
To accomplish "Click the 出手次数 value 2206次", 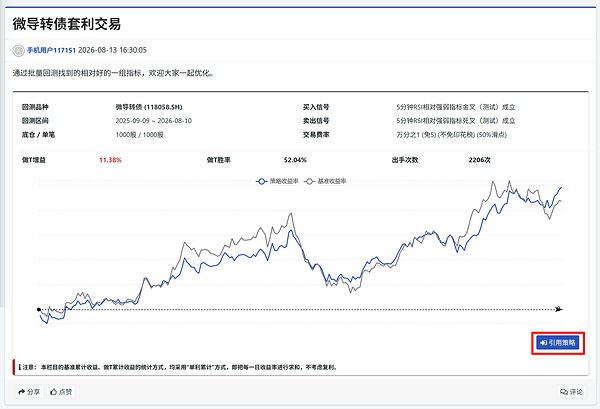I will point(479,160).
